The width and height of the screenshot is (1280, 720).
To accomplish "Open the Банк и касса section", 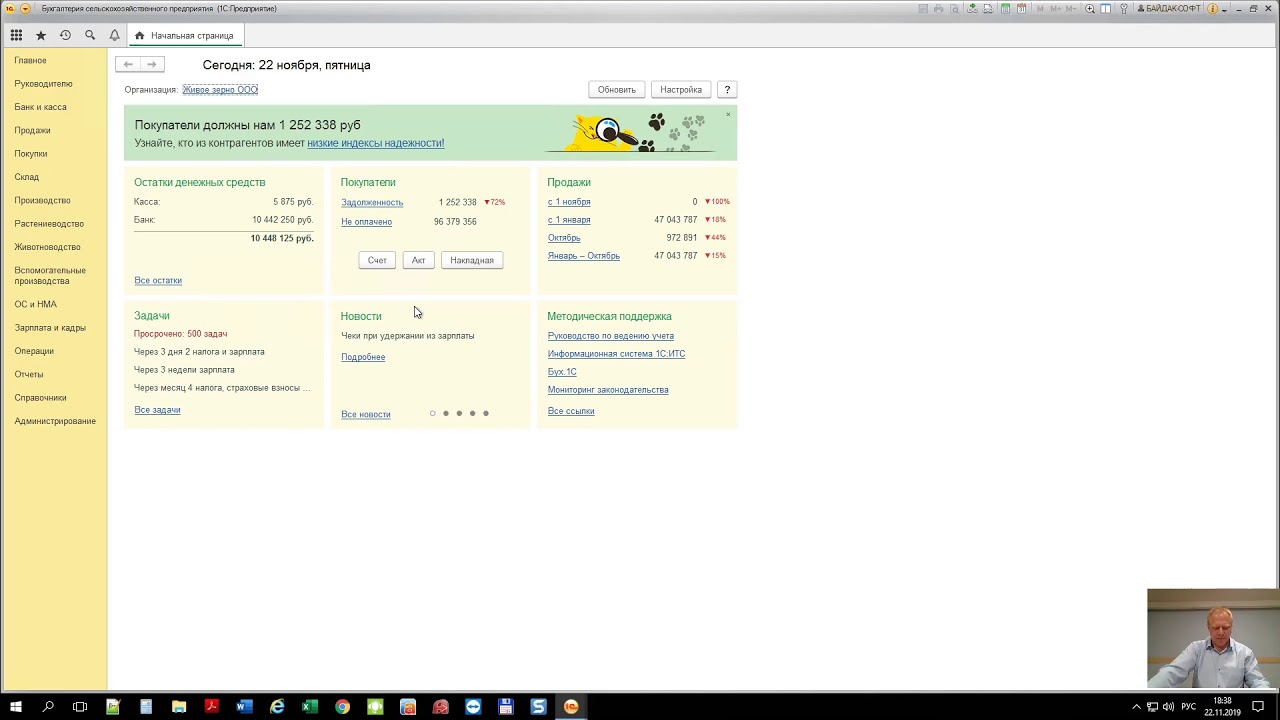I will pos(40,107).
